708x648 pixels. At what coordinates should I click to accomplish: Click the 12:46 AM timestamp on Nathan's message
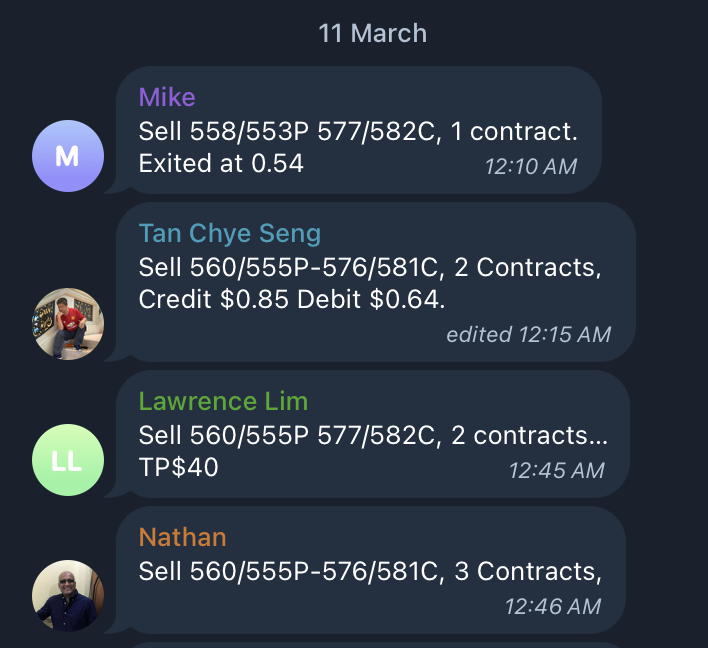coord(553,606)
